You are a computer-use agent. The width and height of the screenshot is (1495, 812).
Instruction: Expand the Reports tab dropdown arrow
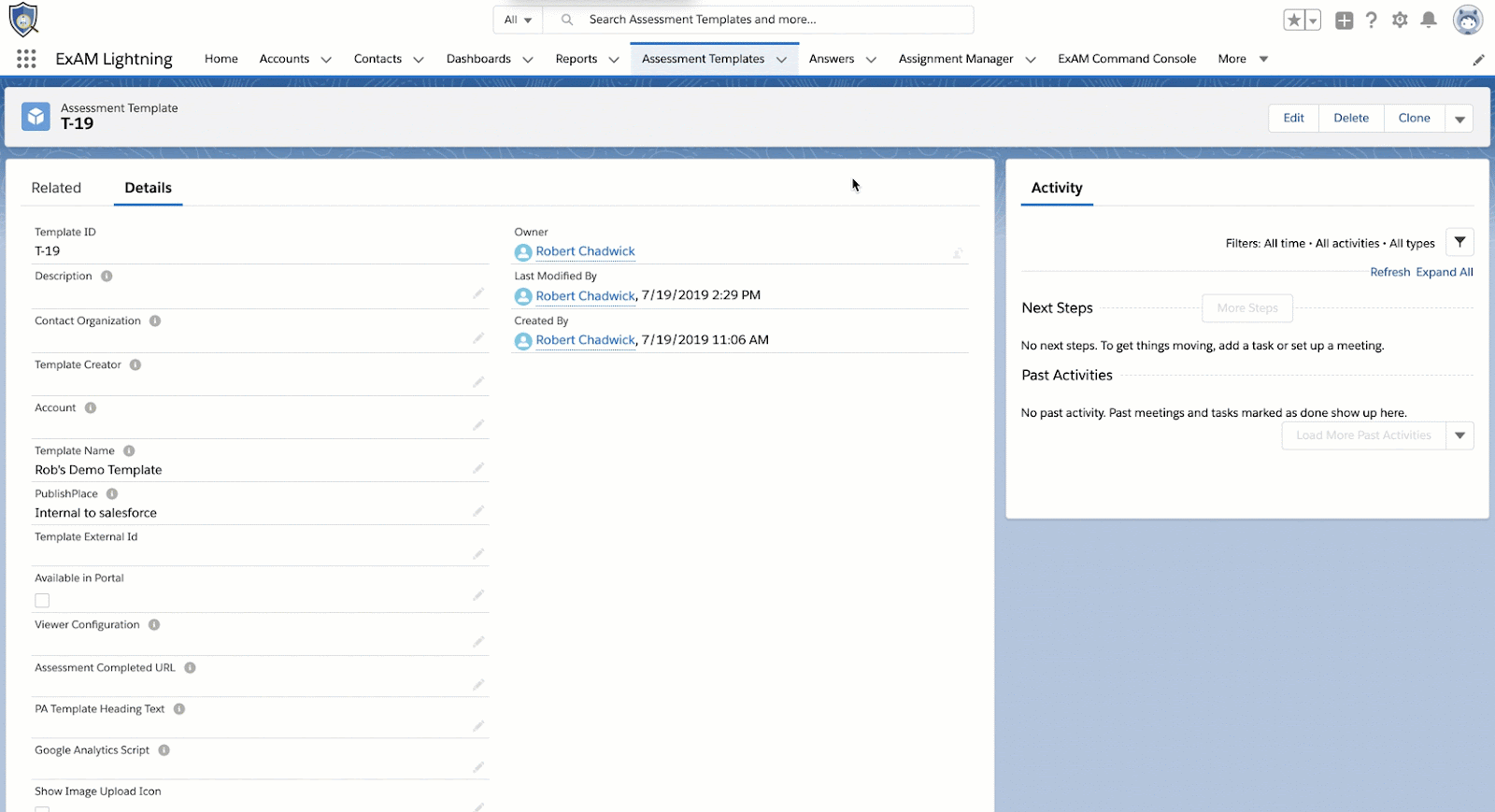(614, 60)
